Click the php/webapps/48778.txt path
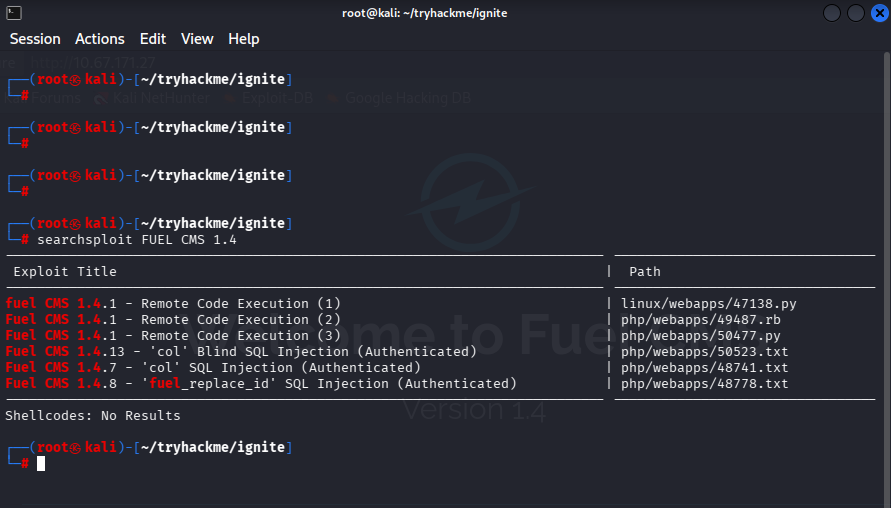The image size is (891, 508). coord(705,384)
